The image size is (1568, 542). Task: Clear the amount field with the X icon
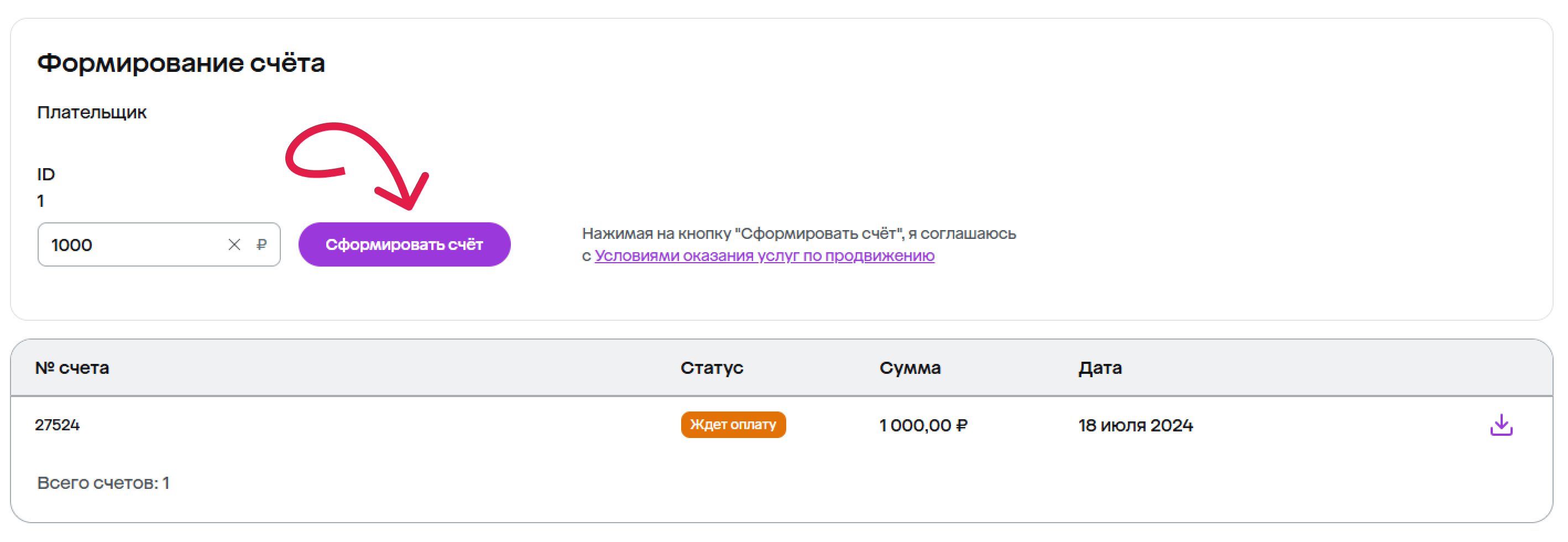pyautogui.click(x=234, y=245)
